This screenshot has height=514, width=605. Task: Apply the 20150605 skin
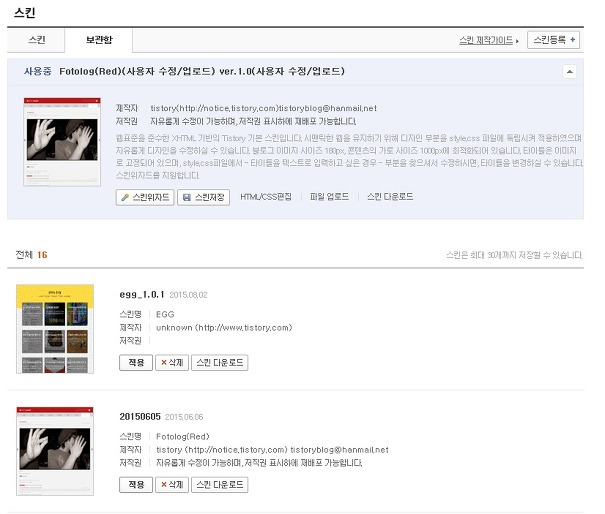(136, 485)
